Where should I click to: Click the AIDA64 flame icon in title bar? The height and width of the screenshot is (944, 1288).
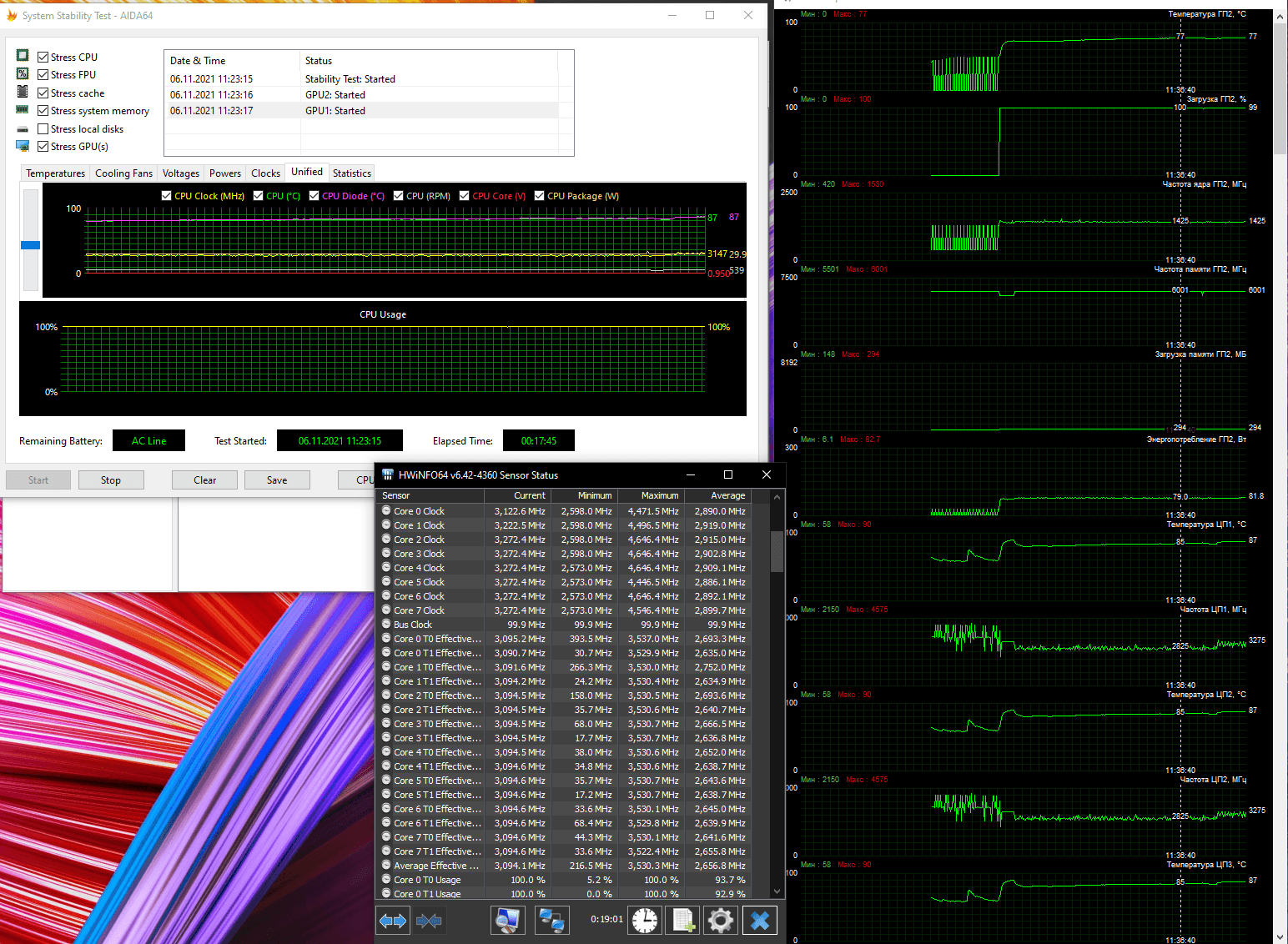point(12,15)
